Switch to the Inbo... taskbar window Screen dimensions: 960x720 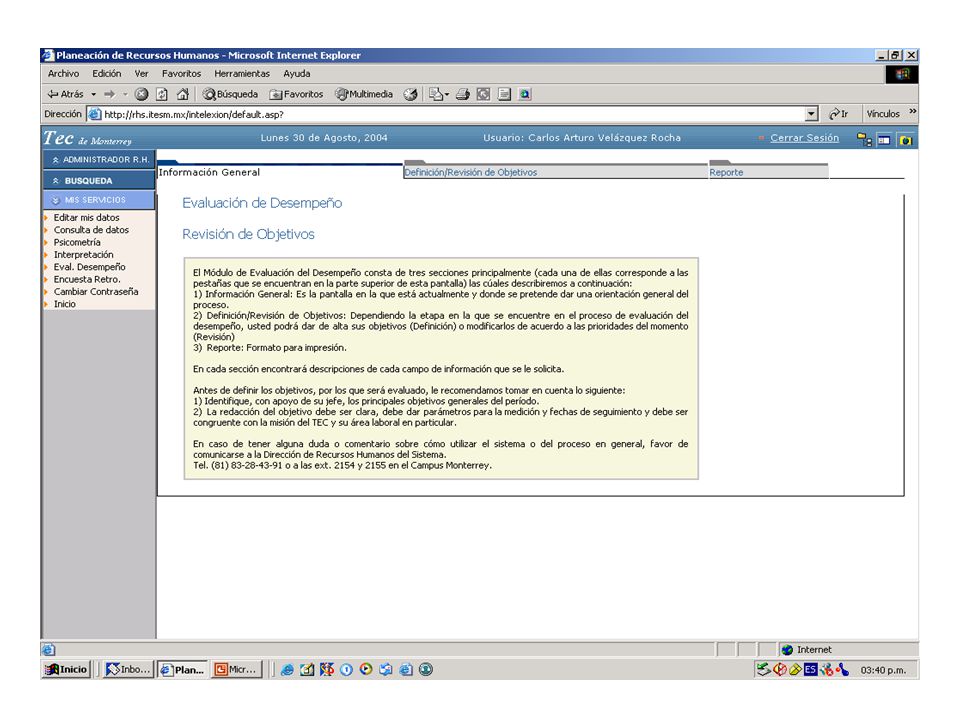tap(128, 670)
